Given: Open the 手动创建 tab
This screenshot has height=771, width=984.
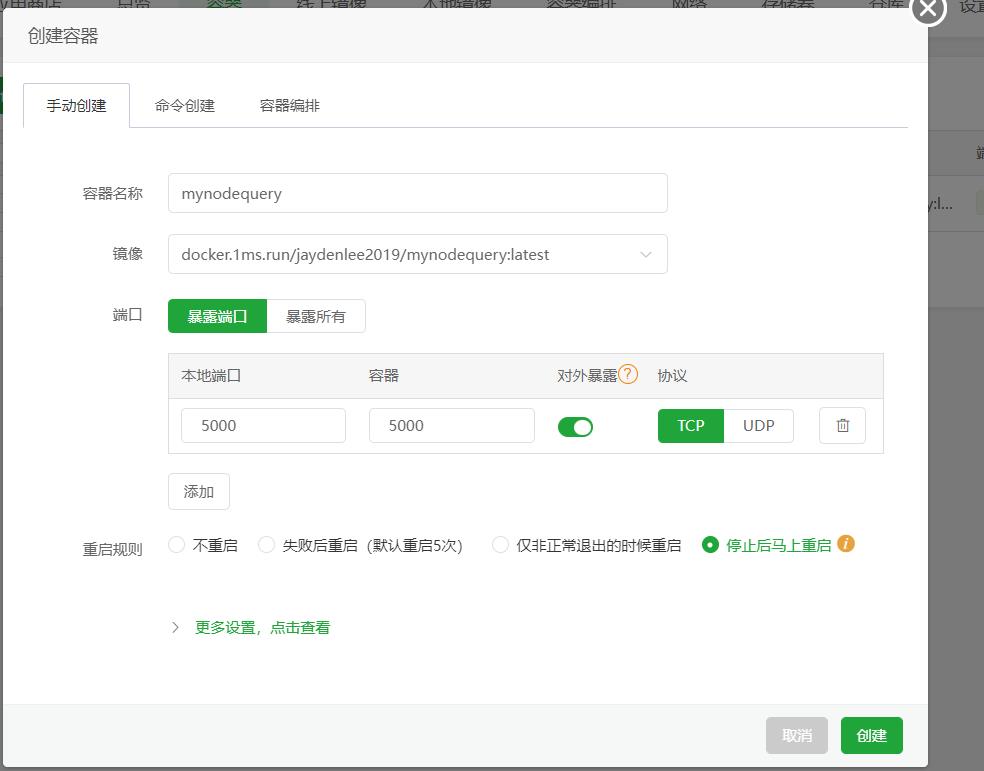Looking at the screenshot, I should tap(76, 105).
